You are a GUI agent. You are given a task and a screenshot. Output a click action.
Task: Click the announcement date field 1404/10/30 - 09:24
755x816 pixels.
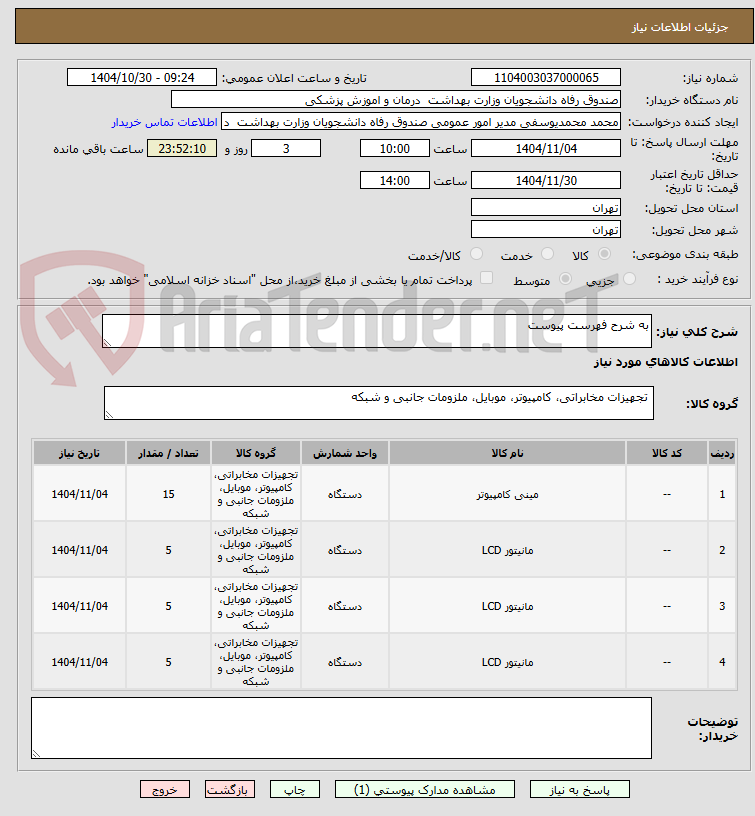[x=142, y=78]
